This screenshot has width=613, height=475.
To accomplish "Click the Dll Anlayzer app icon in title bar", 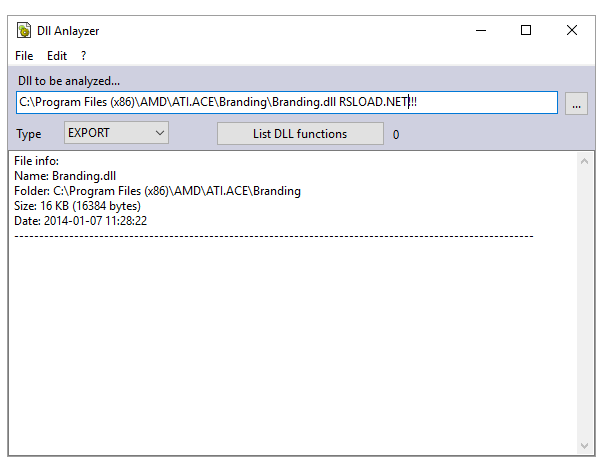I will pyautogui.click(x=23, y=31).
